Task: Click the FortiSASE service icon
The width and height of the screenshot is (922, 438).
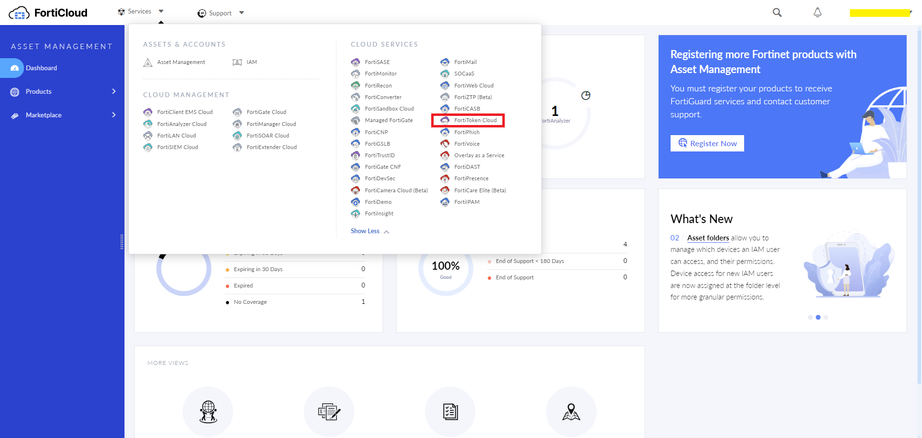Action: click(x=355, y=62)
